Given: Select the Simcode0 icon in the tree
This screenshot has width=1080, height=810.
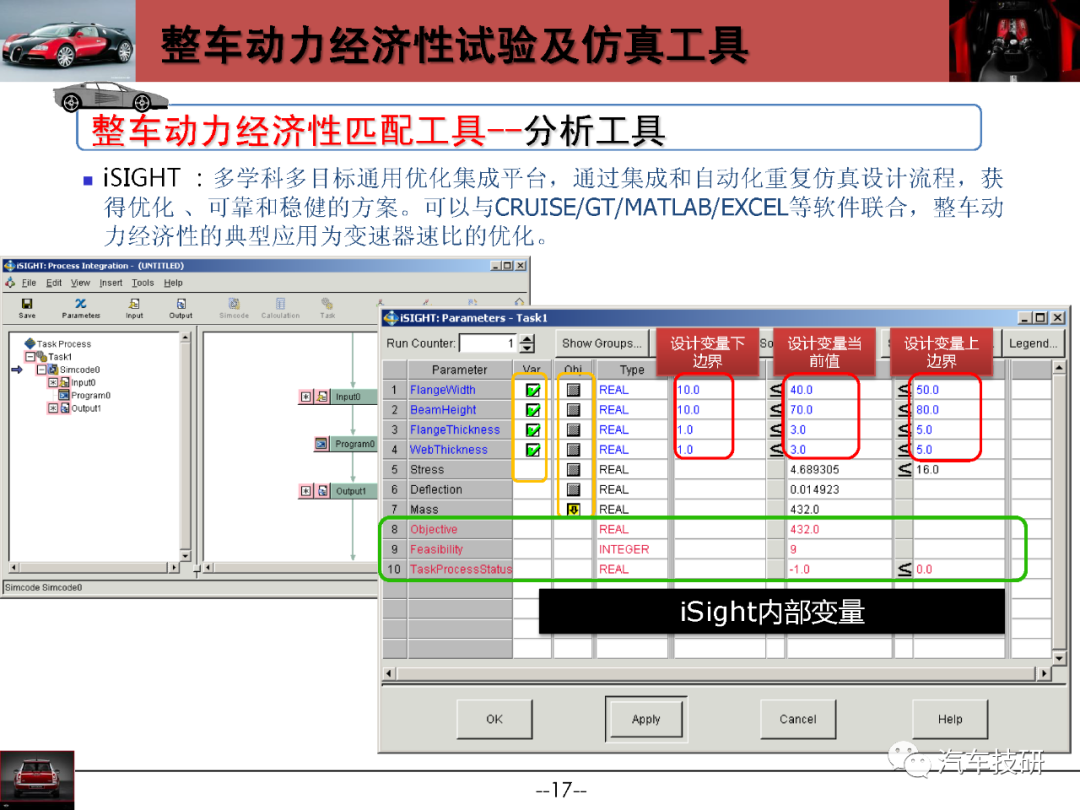Looking at the screenshot, I should (53, 369).
